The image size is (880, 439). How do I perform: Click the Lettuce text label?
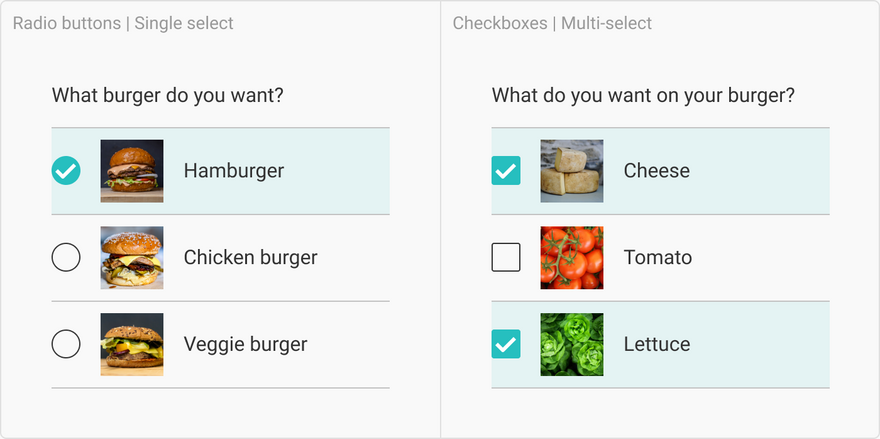pos(656,344)
